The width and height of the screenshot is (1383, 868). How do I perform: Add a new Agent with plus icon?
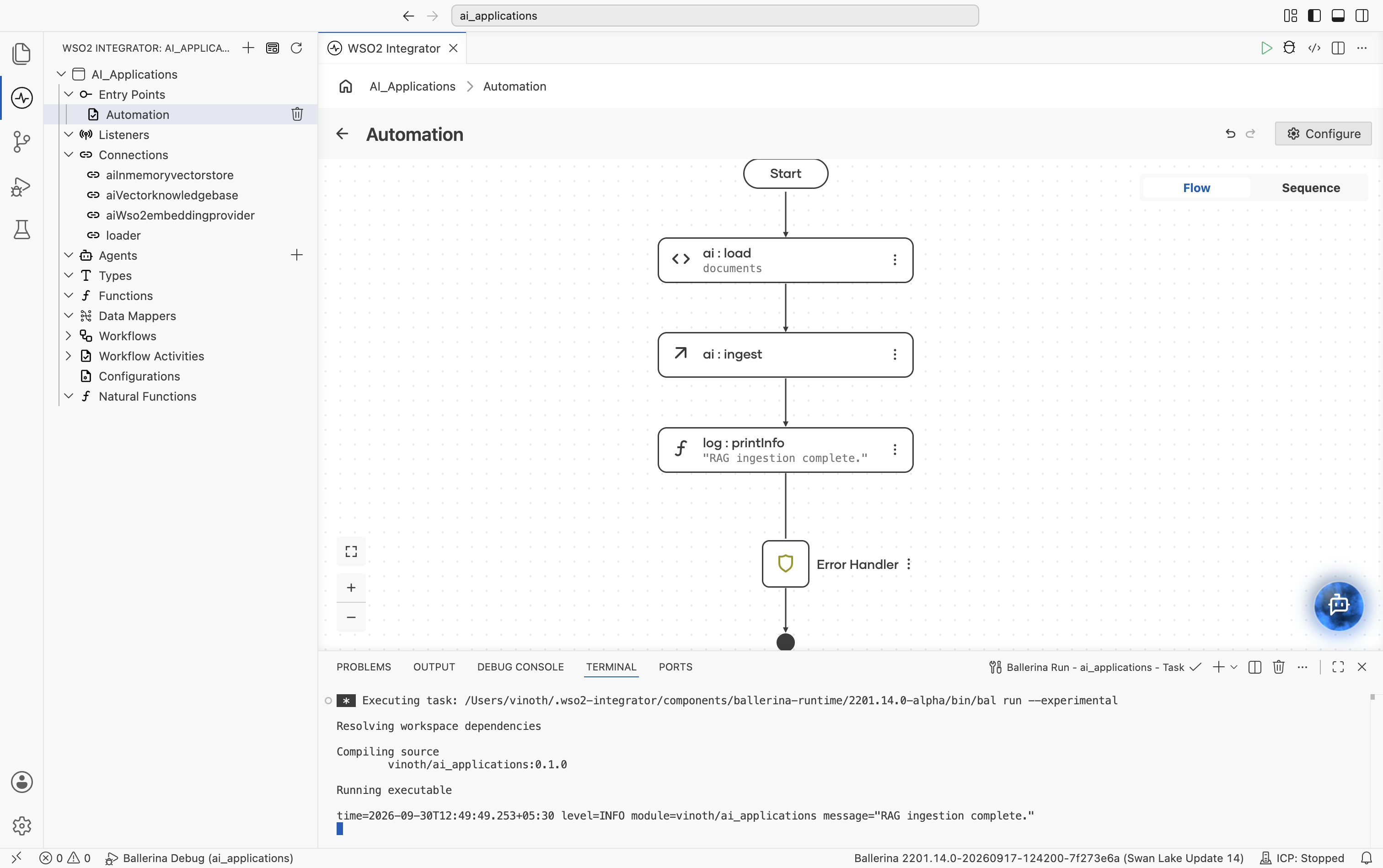(x=297, y=255)
